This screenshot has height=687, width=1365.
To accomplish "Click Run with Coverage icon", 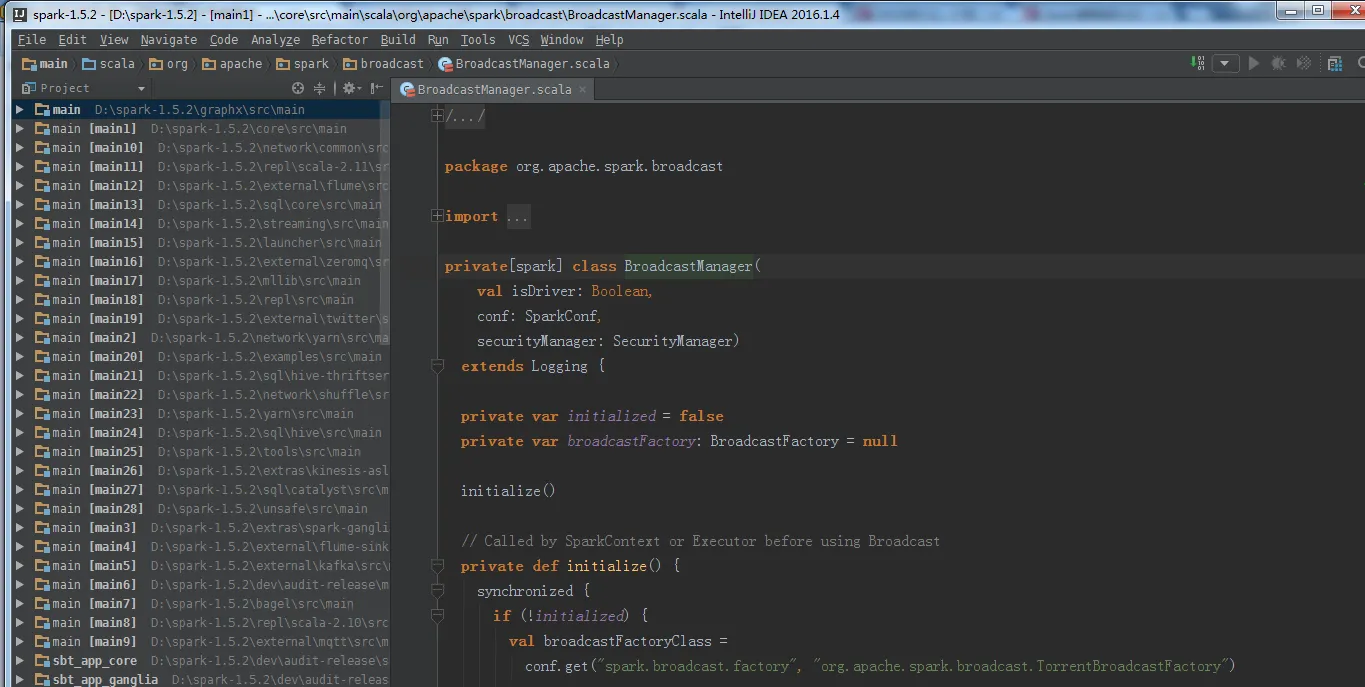I will (x=1303, y=63).
